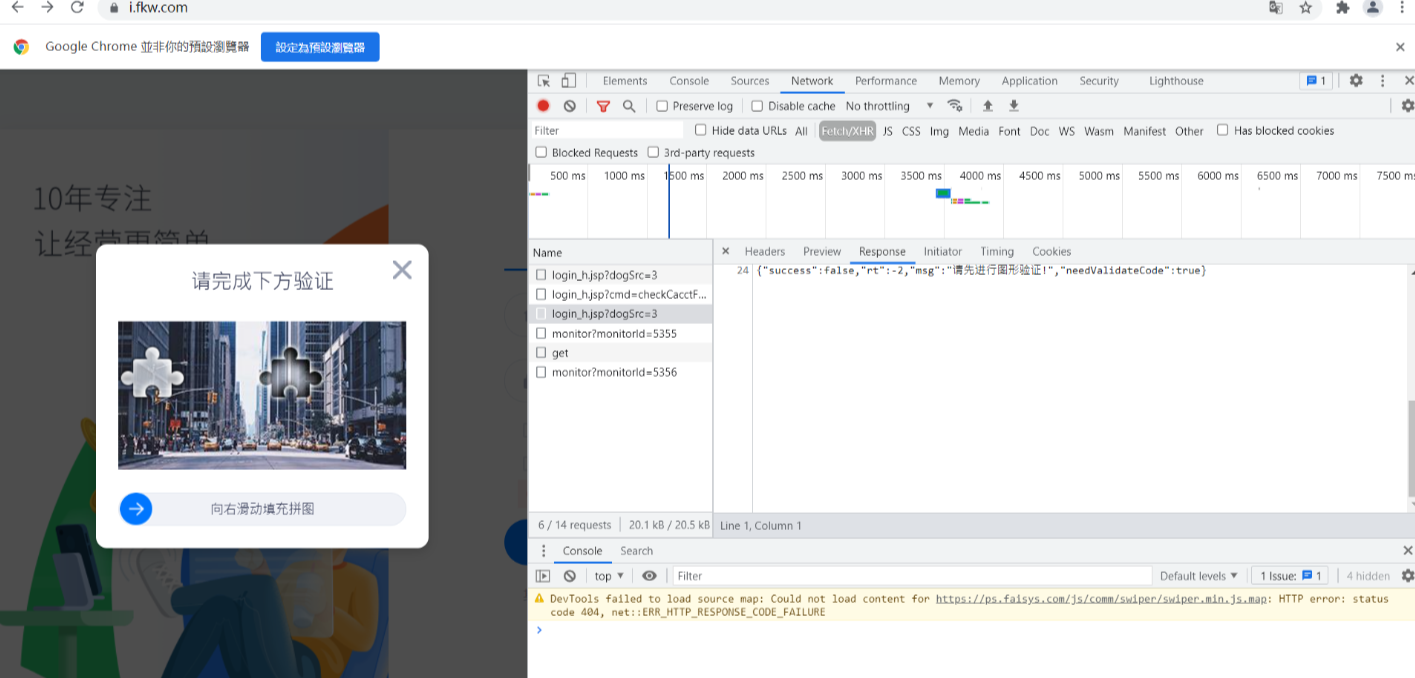This screenshot has height=678, width=1415.
Task: Open network search magnifier
Action: click(x=629, y=106)
